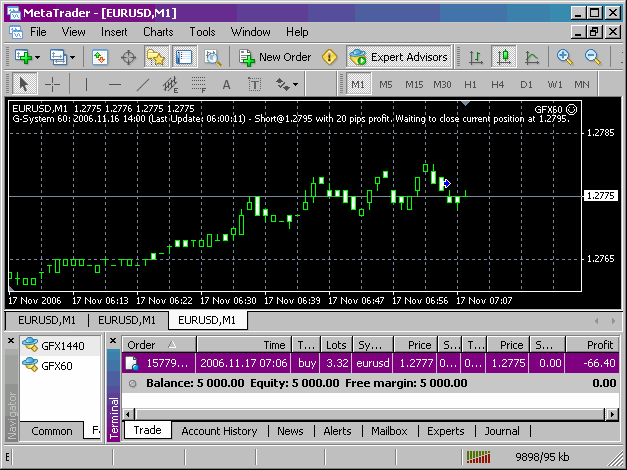Open the Insert menu
The height and width of the screenshot is (470, 627).
[114, 32]
